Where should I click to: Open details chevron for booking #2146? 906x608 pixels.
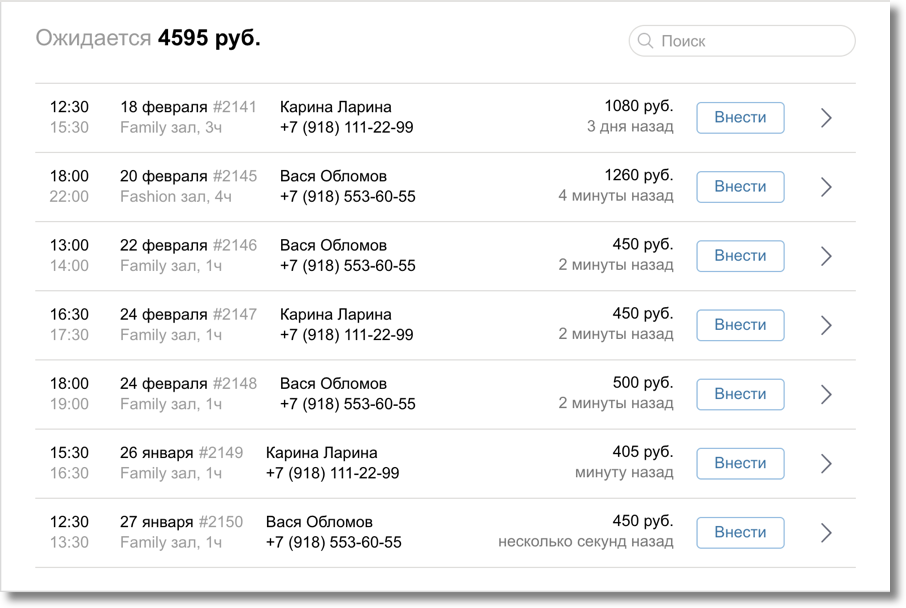pyautogui.click(x=826, y=256)
